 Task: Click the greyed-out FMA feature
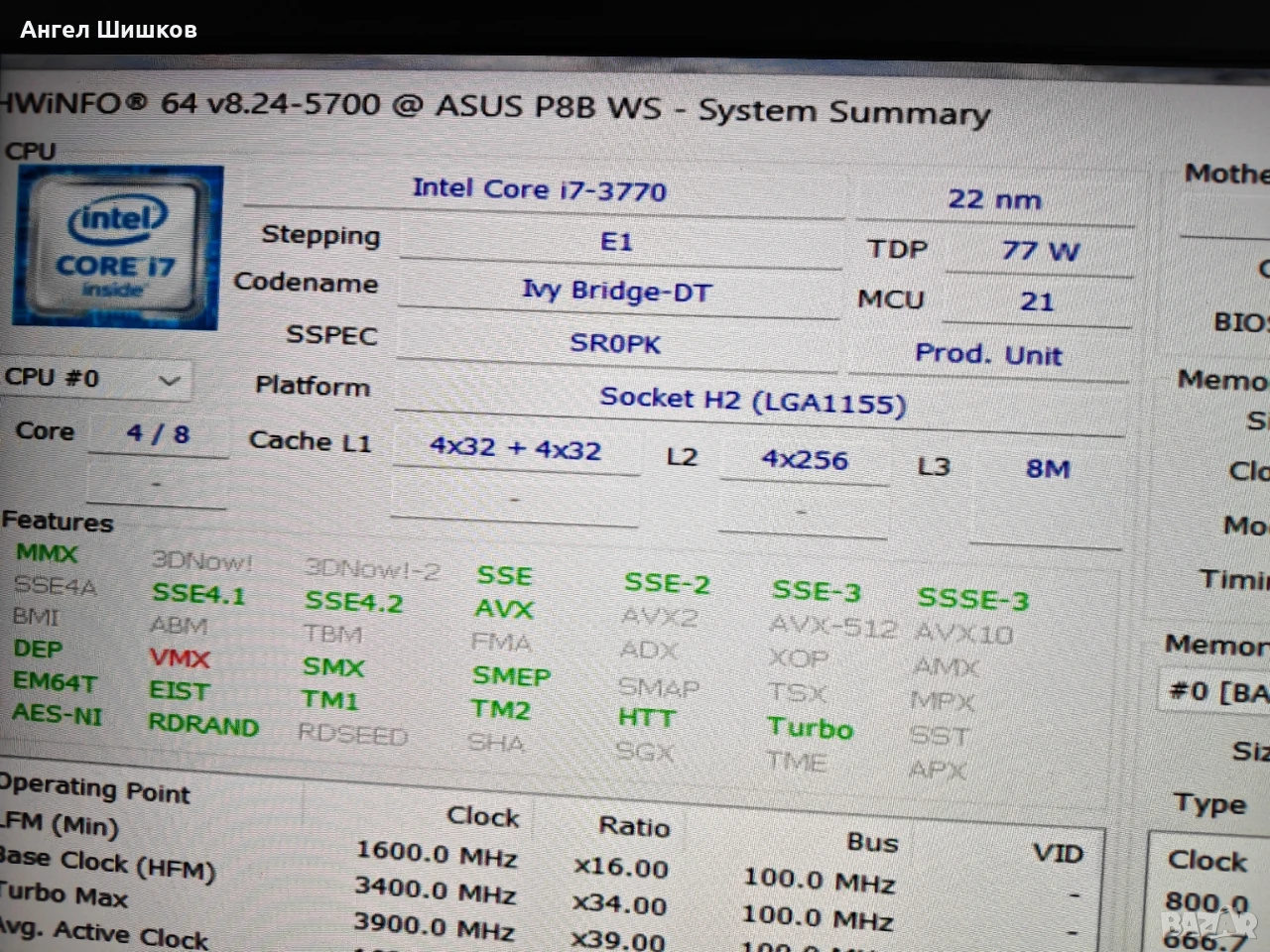pyautogui.click(x=502, y=643)
